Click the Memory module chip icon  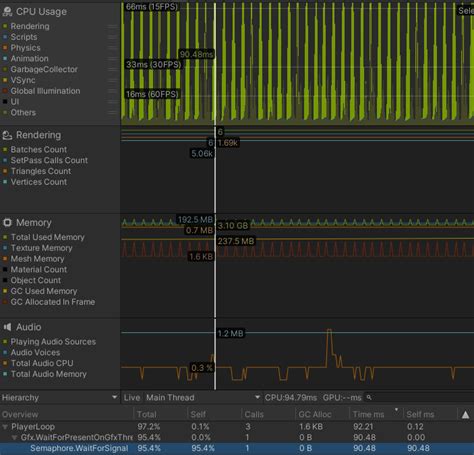pyautogui.click(x=7, y=222)
